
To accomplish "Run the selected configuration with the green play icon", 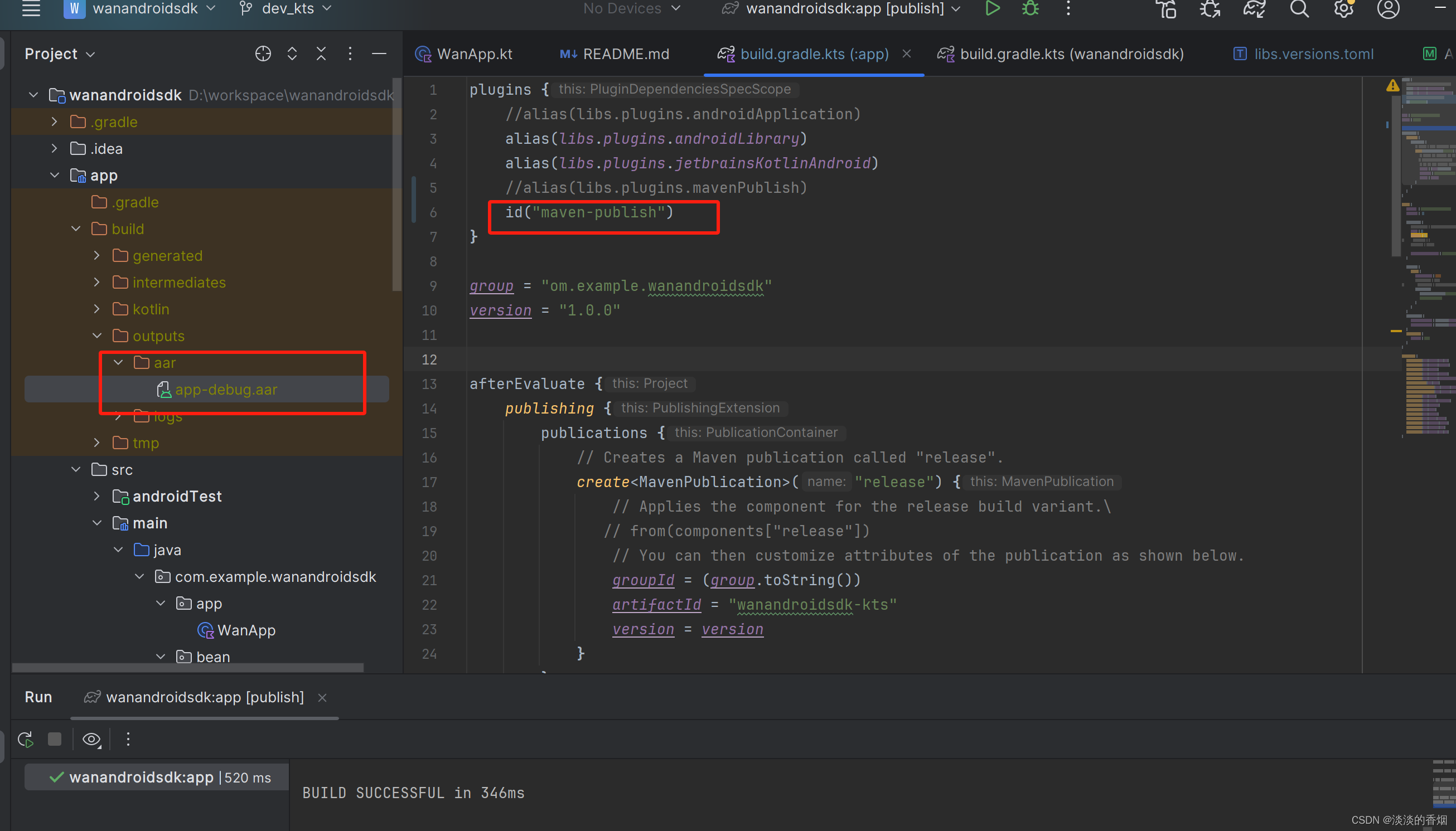I will point(993,8).
